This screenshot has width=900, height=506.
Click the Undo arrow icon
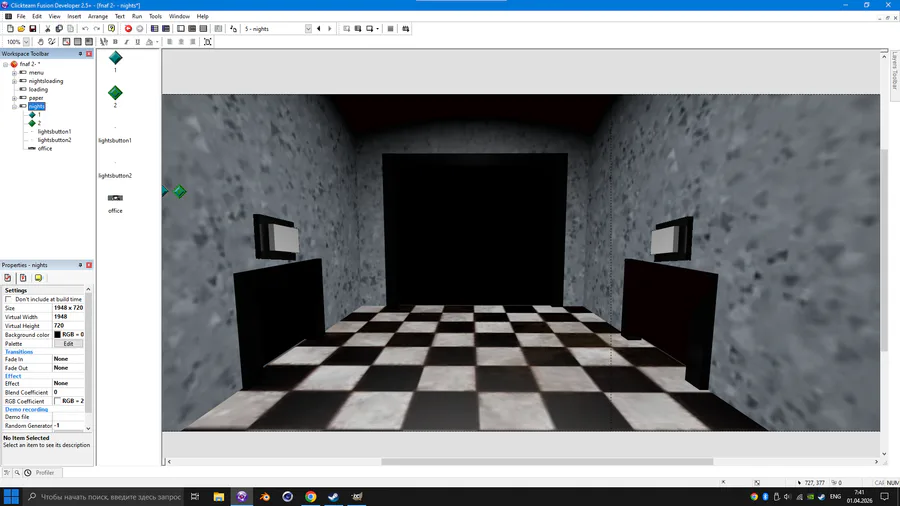click(85, 29)
